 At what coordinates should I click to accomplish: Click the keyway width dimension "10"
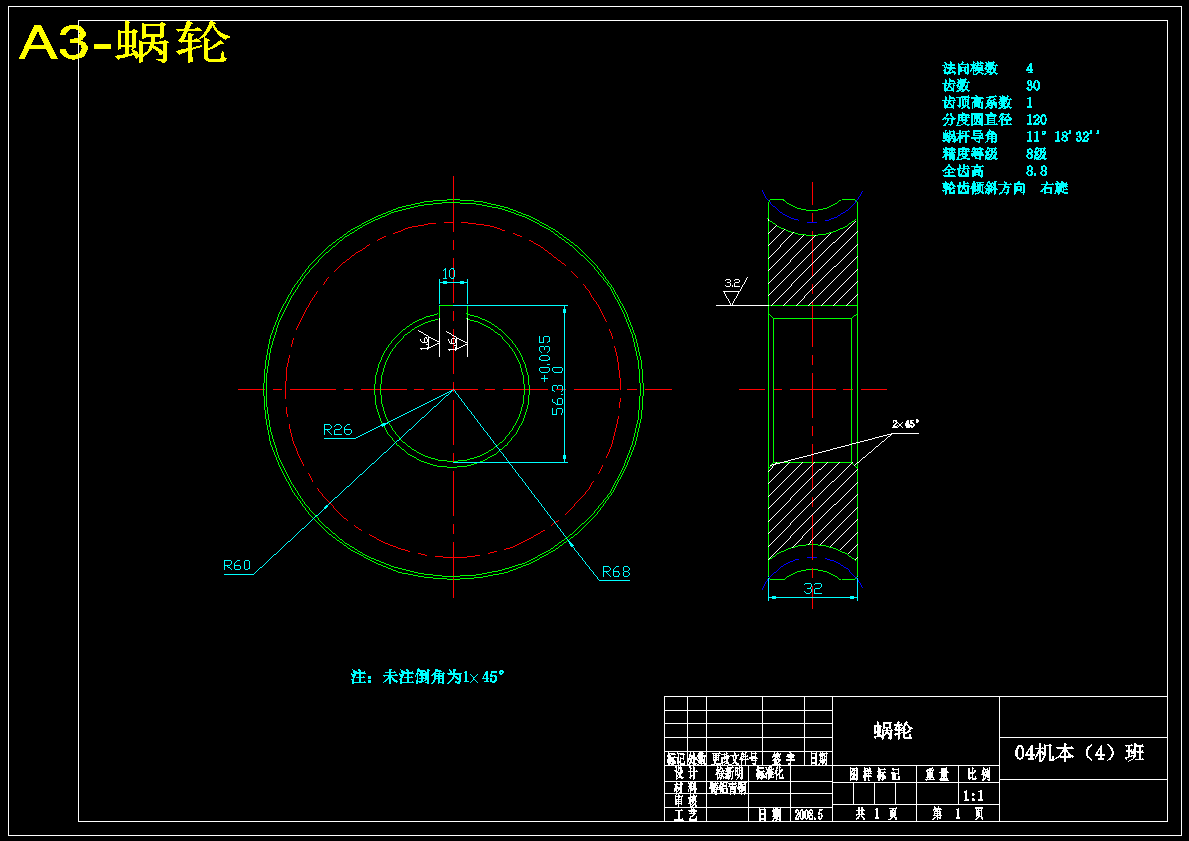450,274
